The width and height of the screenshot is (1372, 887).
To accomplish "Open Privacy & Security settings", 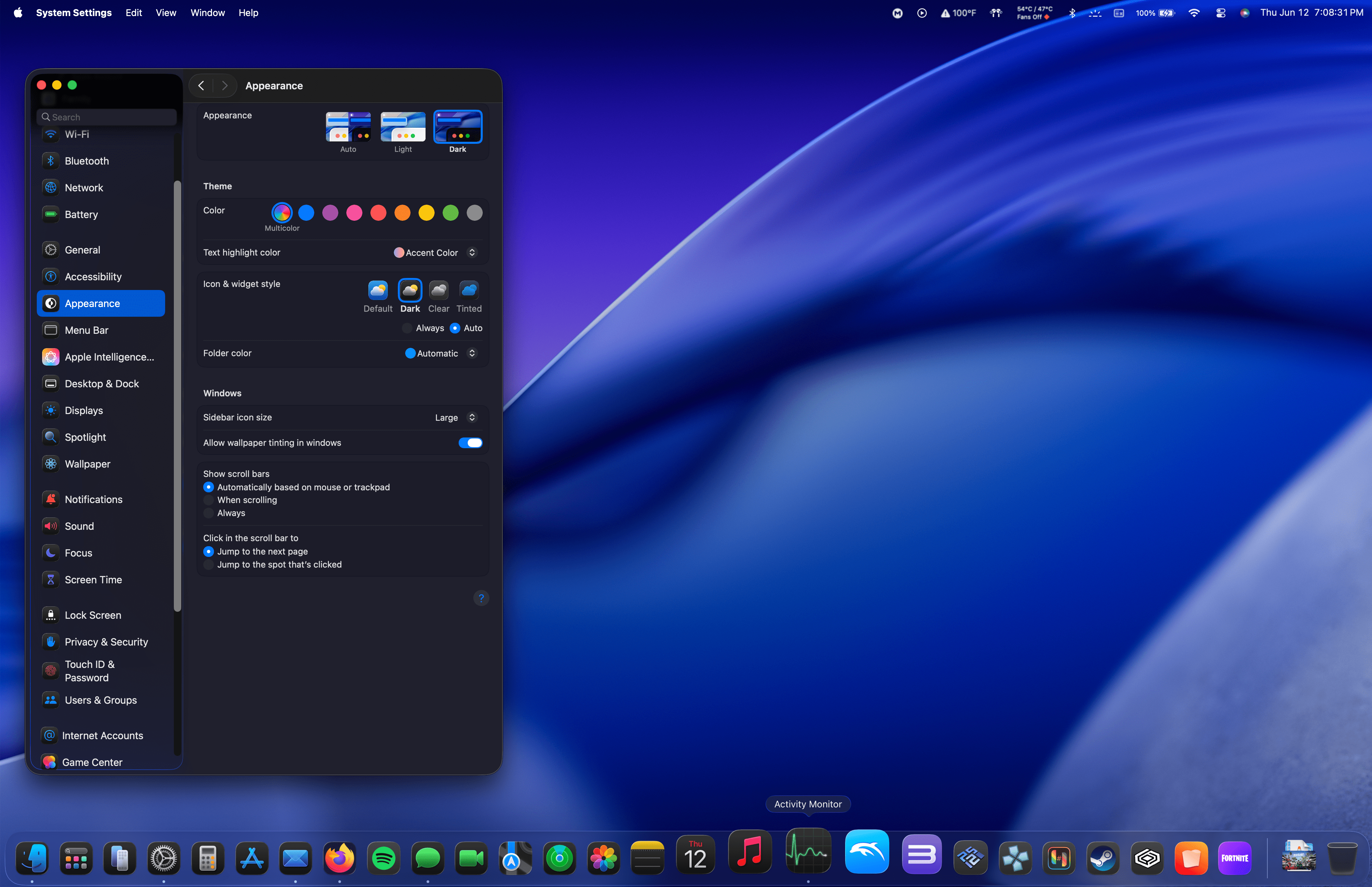I will point(101,642).
